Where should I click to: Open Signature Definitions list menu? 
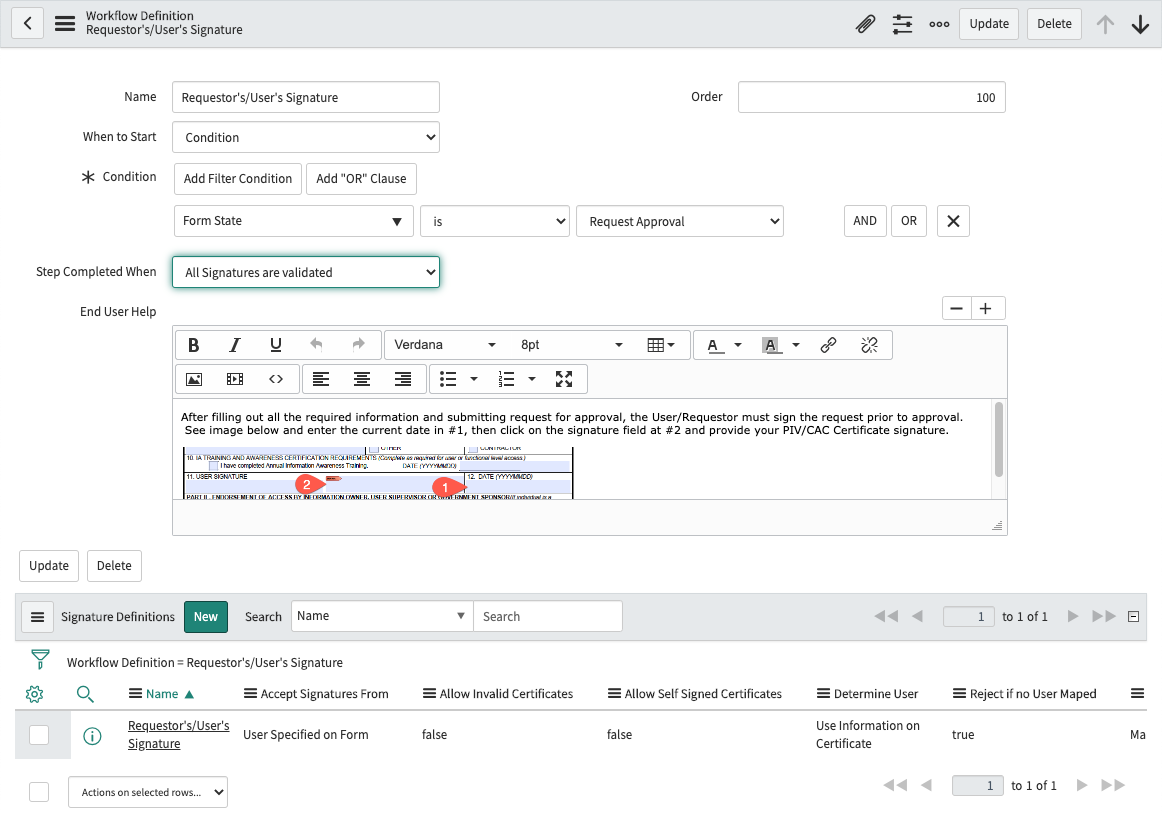(x=38, y=617)
